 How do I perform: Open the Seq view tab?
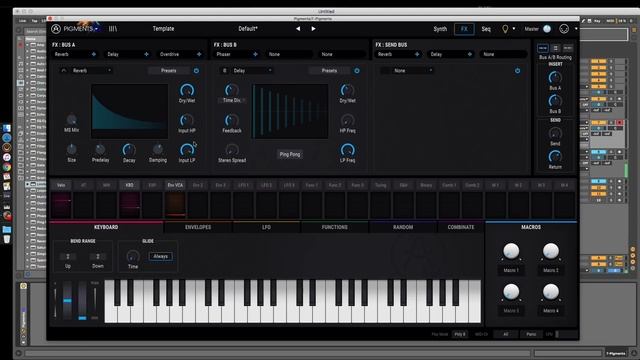486,29
